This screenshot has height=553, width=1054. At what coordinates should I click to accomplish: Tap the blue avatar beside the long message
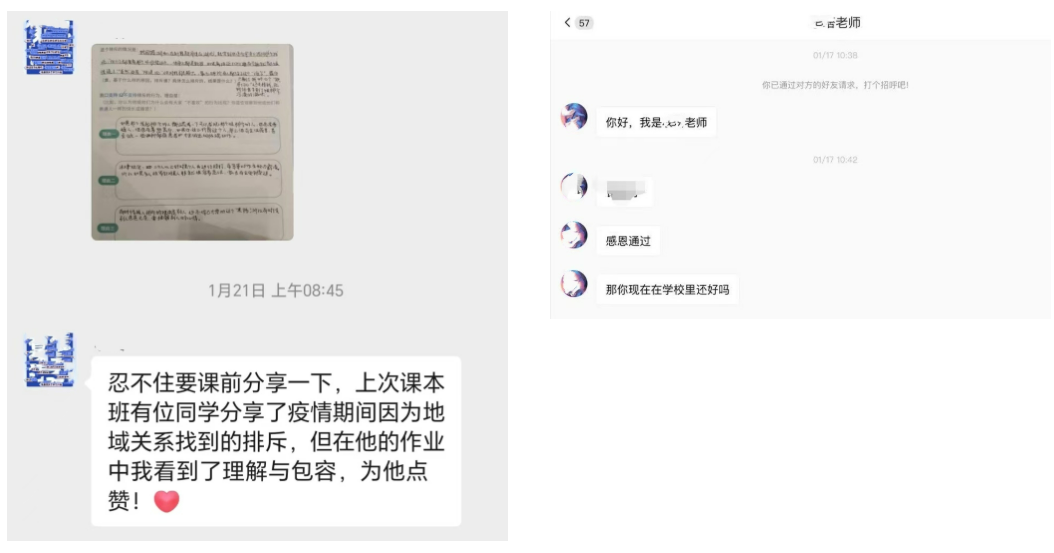click(x=49, y=360)
